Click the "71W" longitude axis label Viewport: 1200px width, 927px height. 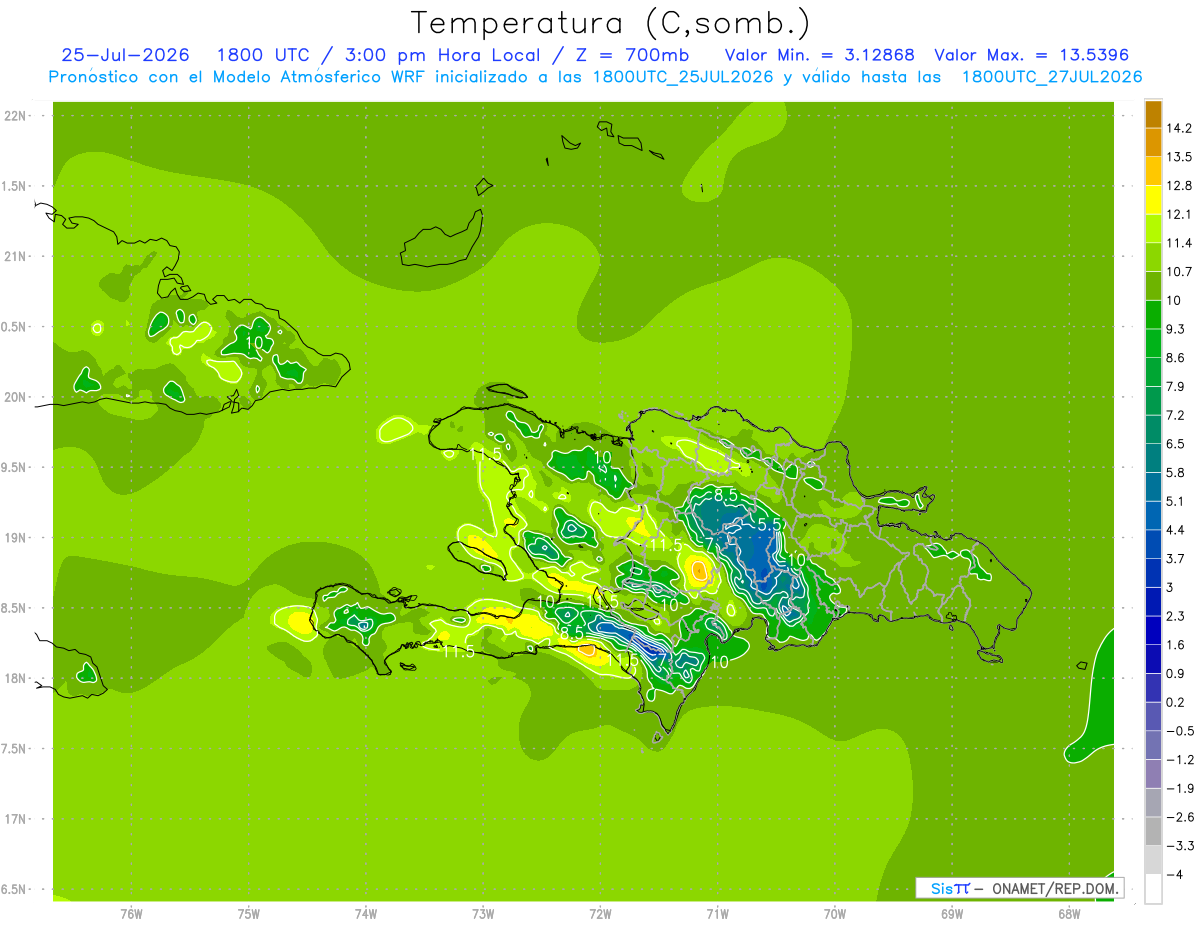(717, 914)
